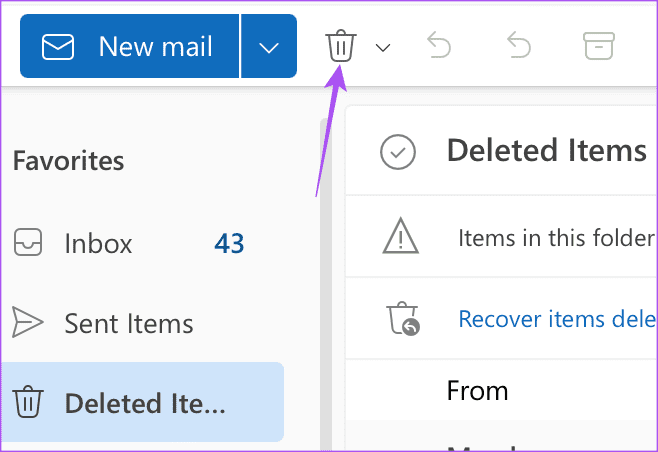Click the warning triangle icon

(400, 236)
